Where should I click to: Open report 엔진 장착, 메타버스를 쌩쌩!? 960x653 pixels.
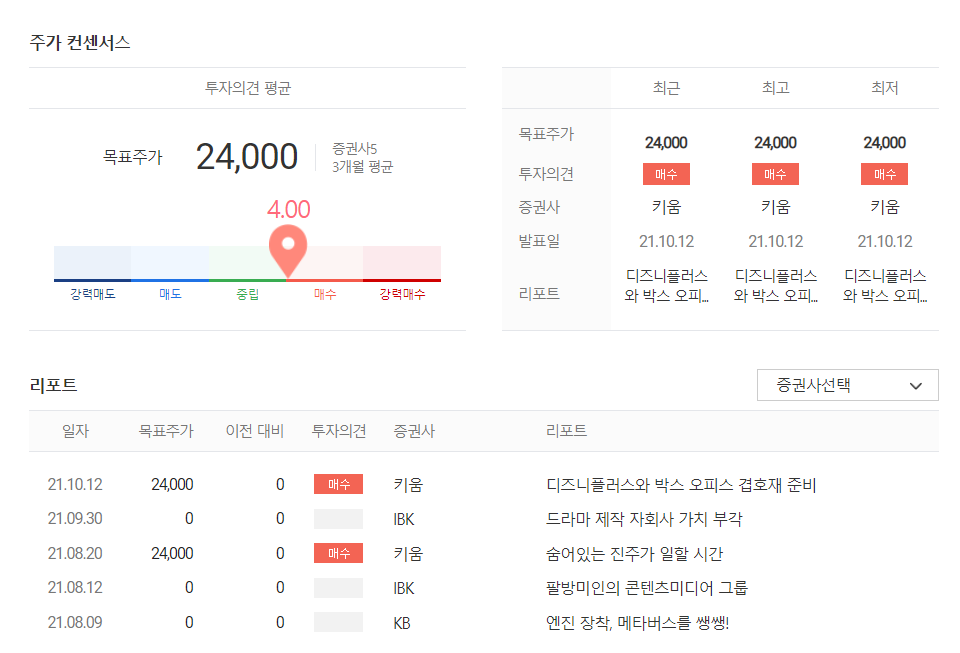pyautogui.click(x=637, y=623)
